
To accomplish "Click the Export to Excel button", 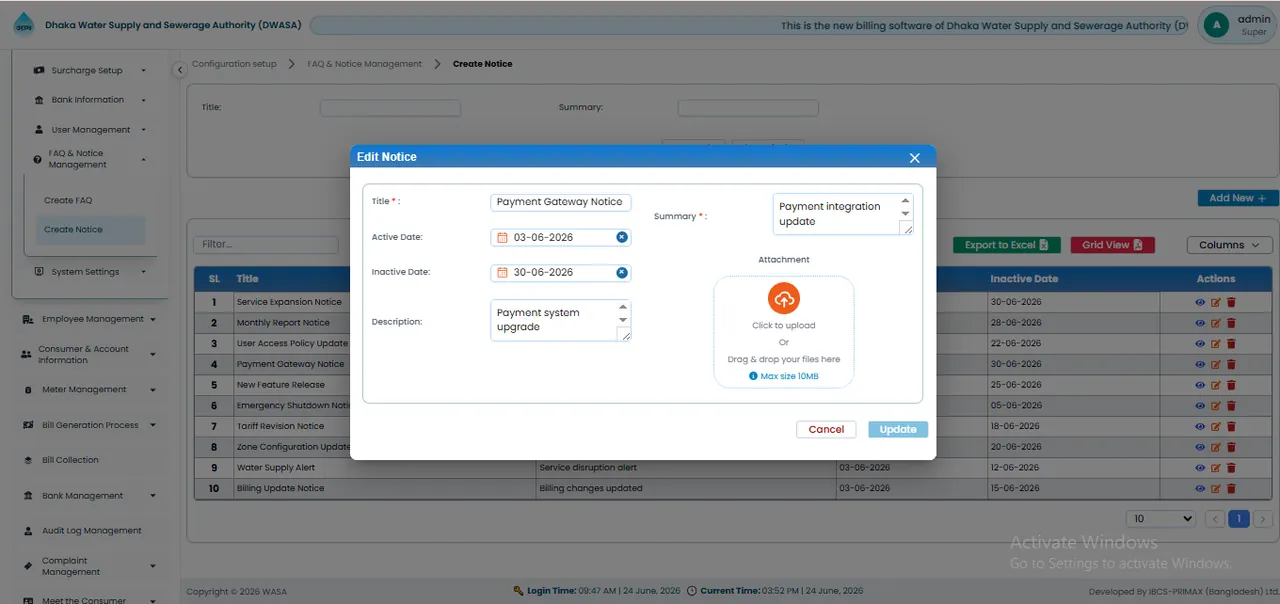I will tap(1006, 245).
